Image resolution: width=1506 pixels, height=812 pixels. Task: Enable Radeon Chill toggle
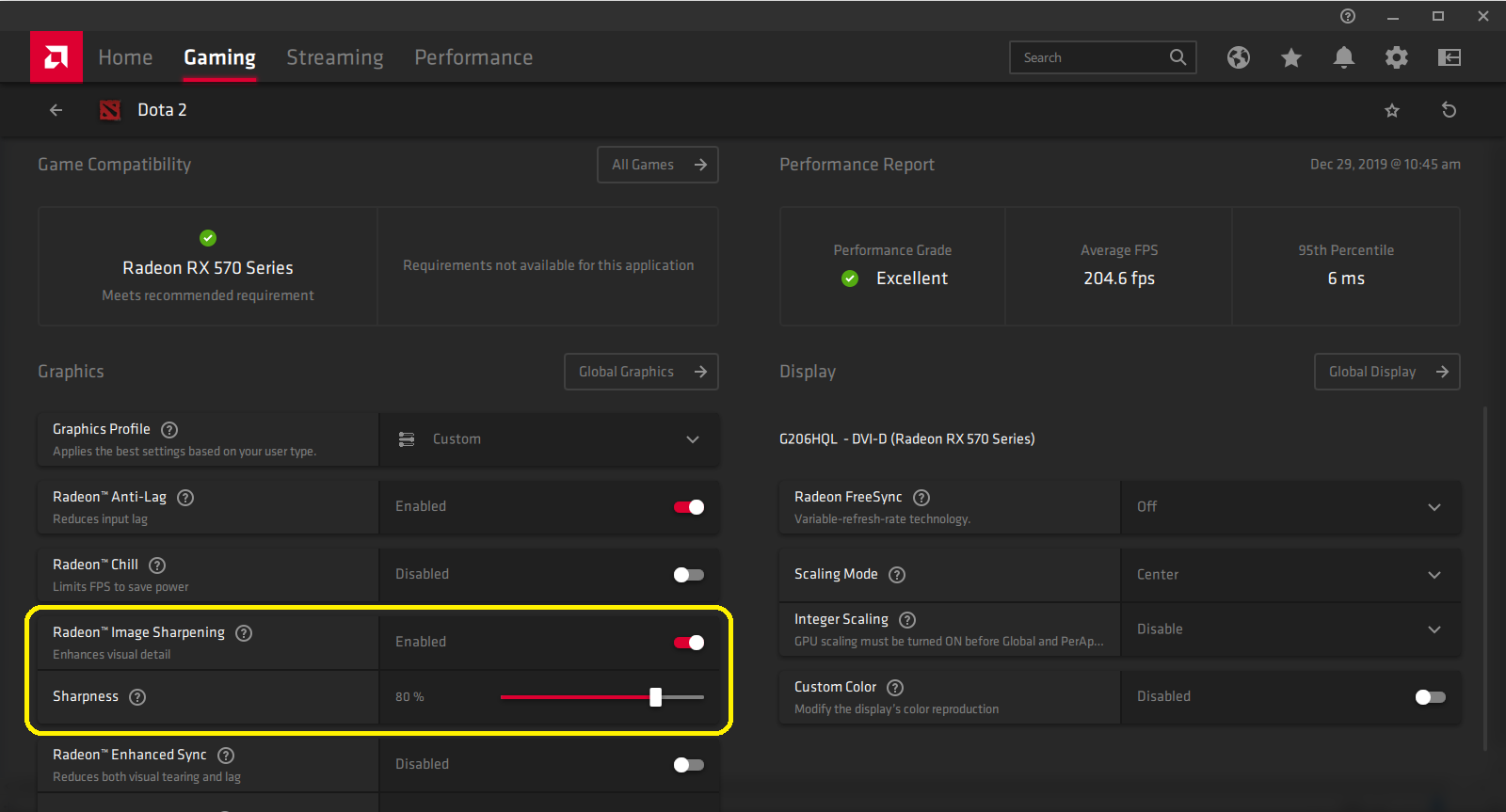tap(689, 575)
